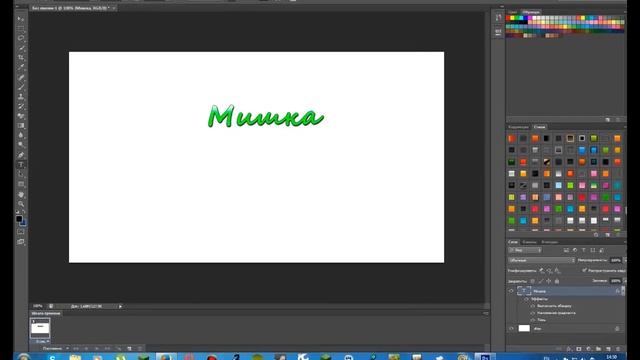Click the background color swatch
The width and height of the screenshot is (640, 360).
click(x=24, y=224)
